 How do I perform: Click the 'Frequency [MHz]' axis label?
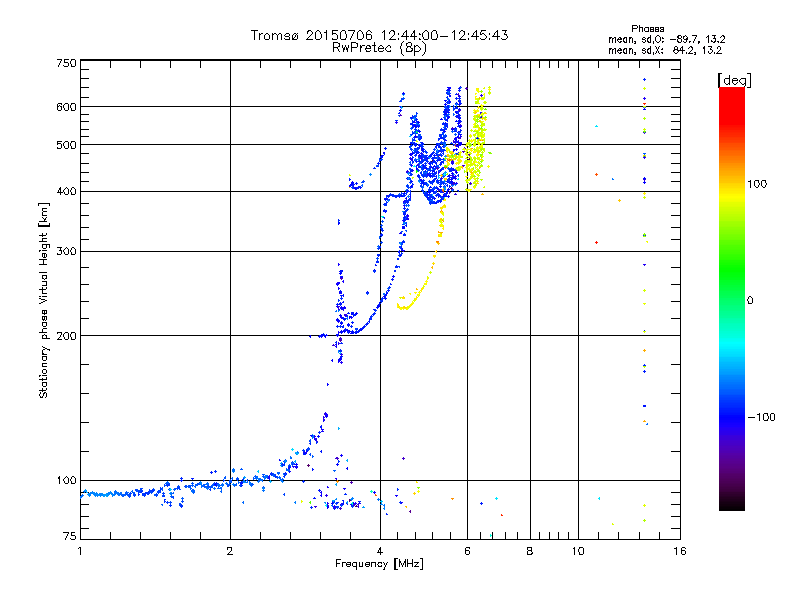379,564
